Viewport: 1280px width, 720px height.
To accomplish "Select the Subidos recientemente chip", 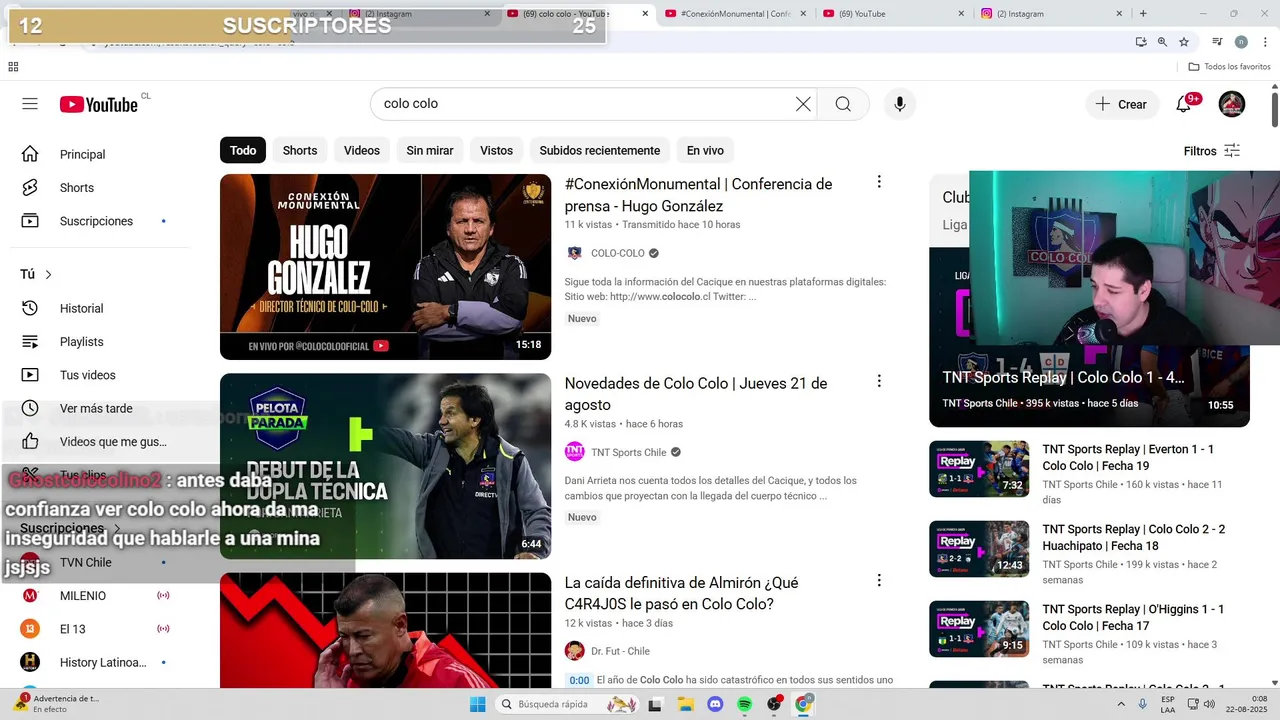I will (600, 150).
